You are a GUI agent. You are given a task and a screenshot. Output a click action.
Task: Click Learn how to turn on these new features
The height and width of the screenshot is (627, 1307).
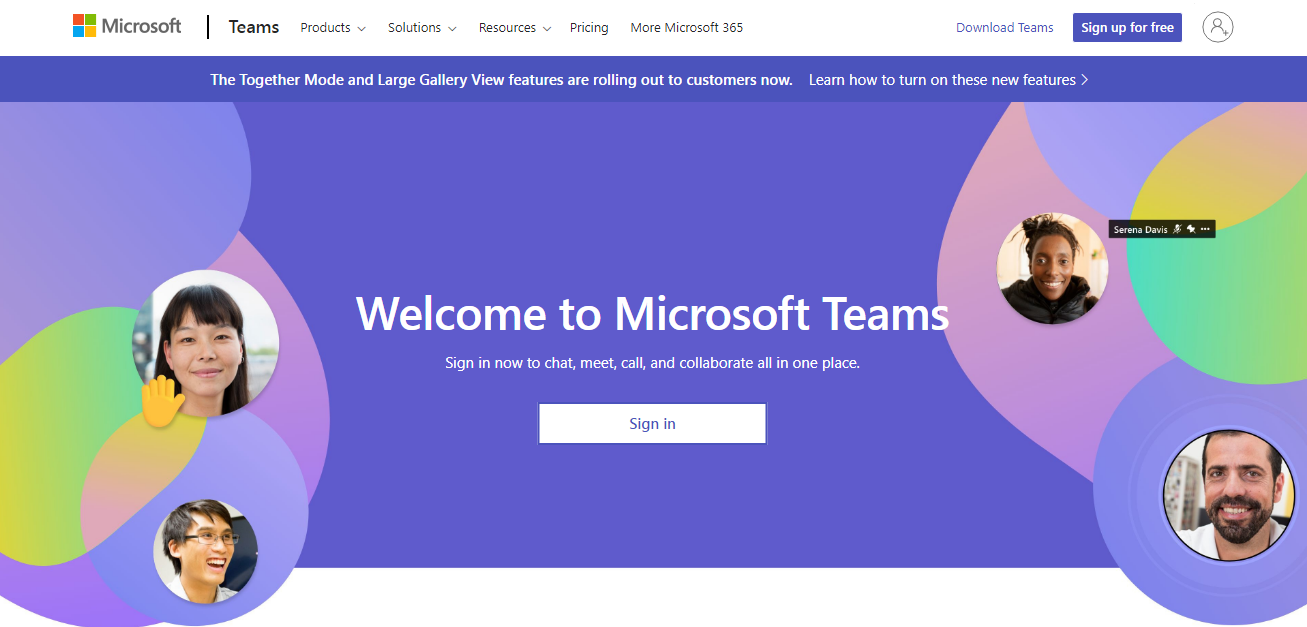tap(943, 79)
